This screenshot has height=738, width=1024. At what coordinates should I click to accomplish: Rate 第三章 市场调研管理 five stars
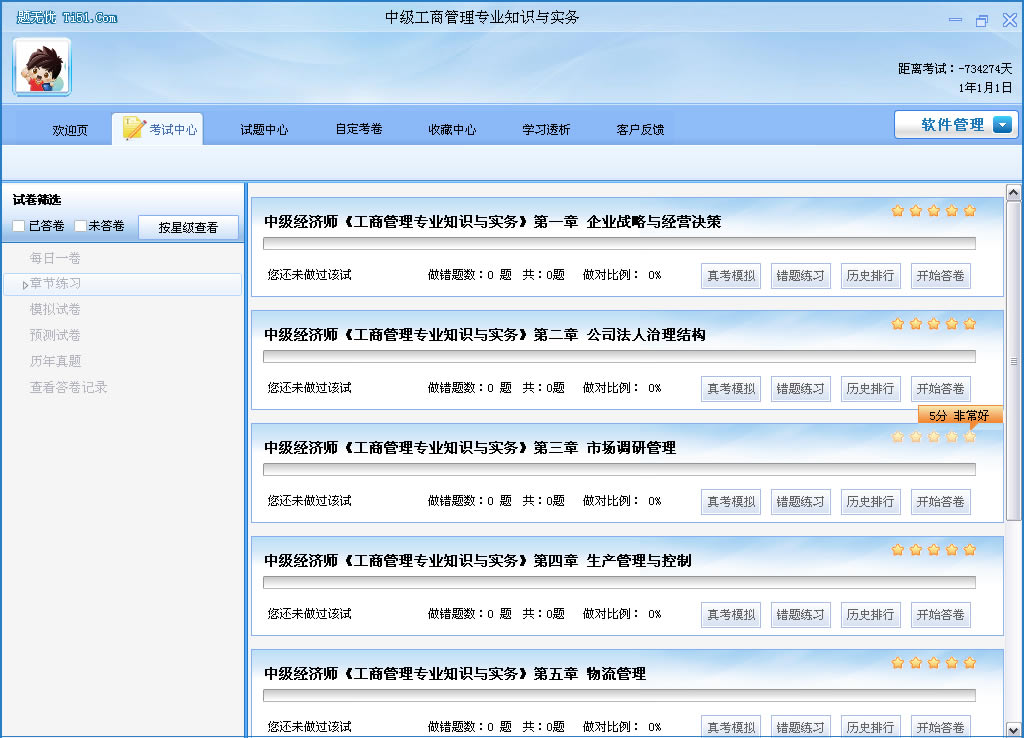point(969,436)
